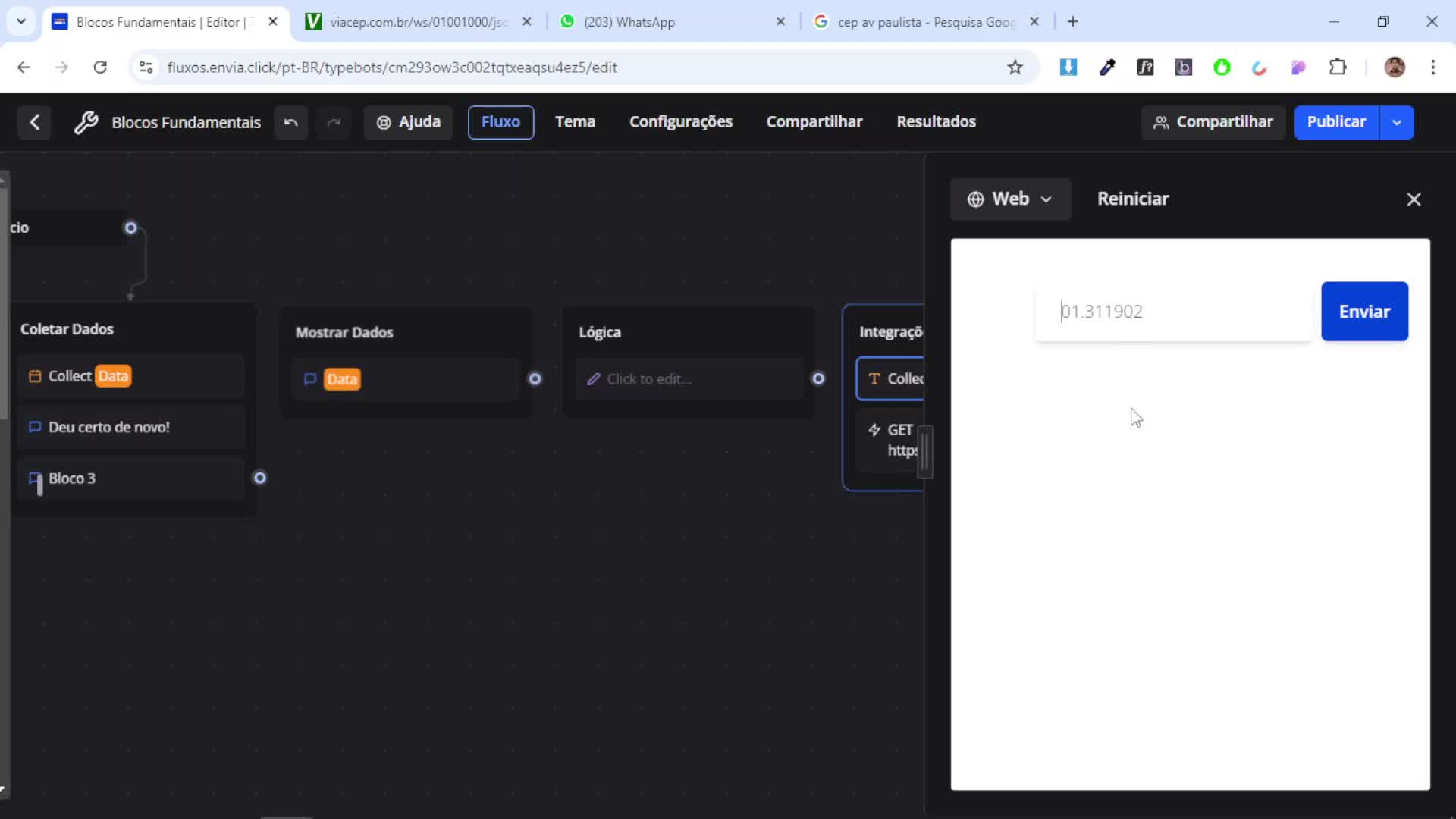Open the Resultados tab
Viewport: 1456px width, 819px height.
[x=936, y=122]
